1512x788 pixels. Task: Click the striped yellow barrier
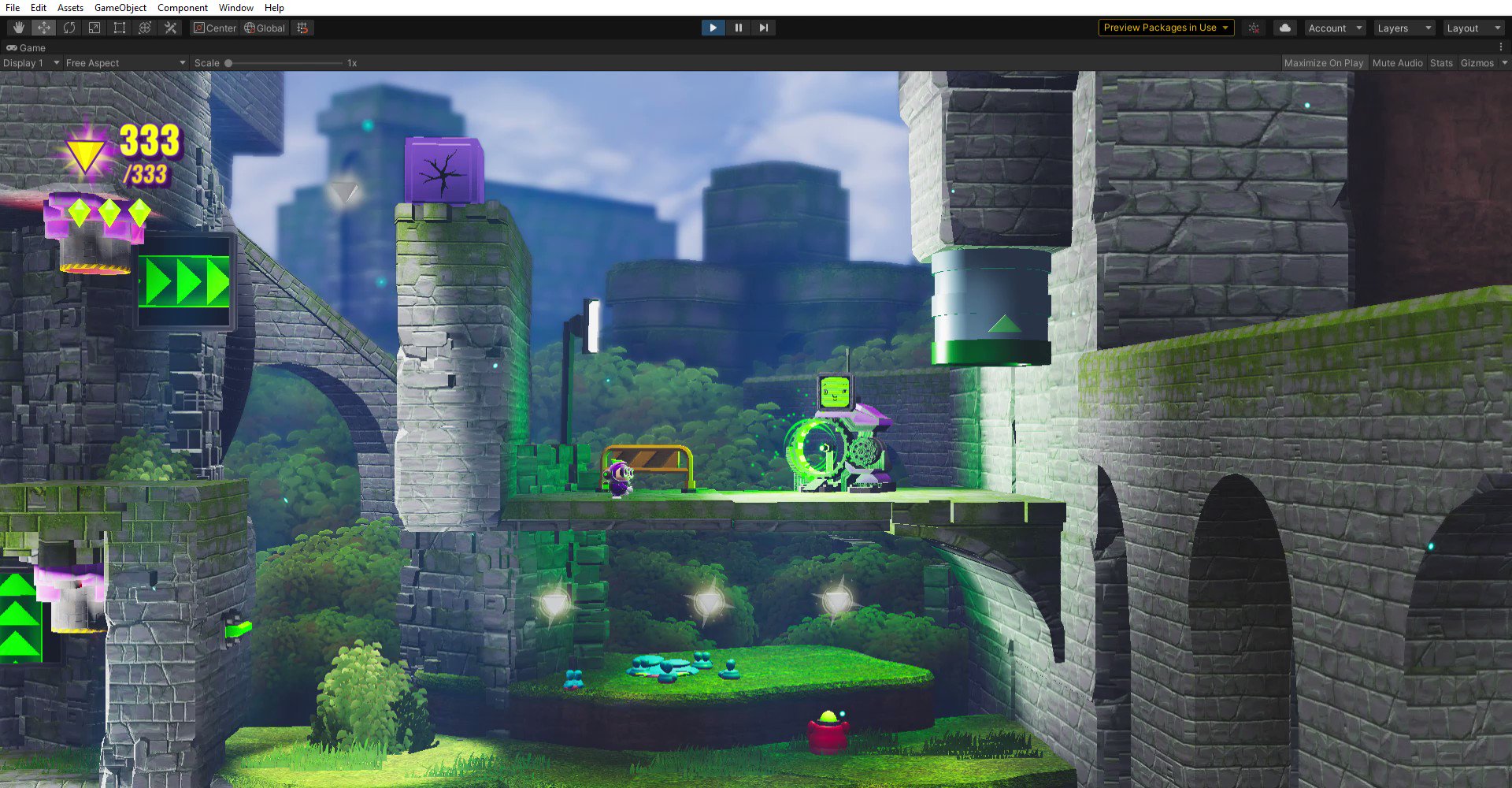649,466
